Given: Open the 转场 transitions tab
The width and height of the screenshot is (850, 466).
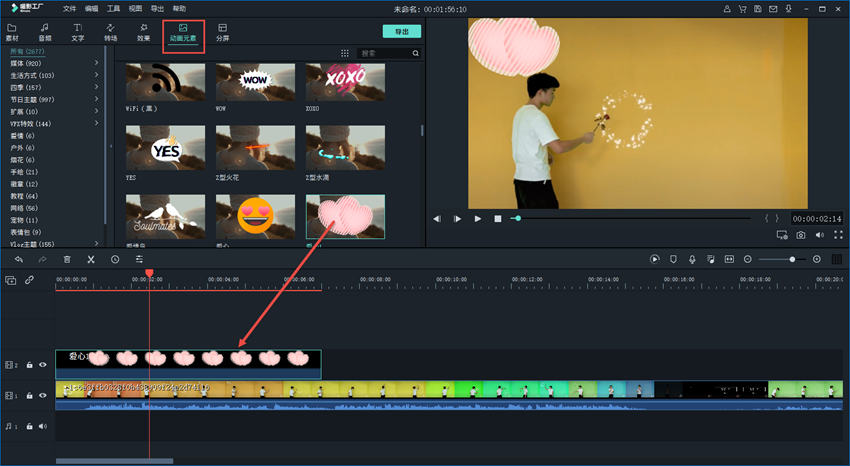Looking at the screenshot, I should pyautogui.click(x=111, y=33).
